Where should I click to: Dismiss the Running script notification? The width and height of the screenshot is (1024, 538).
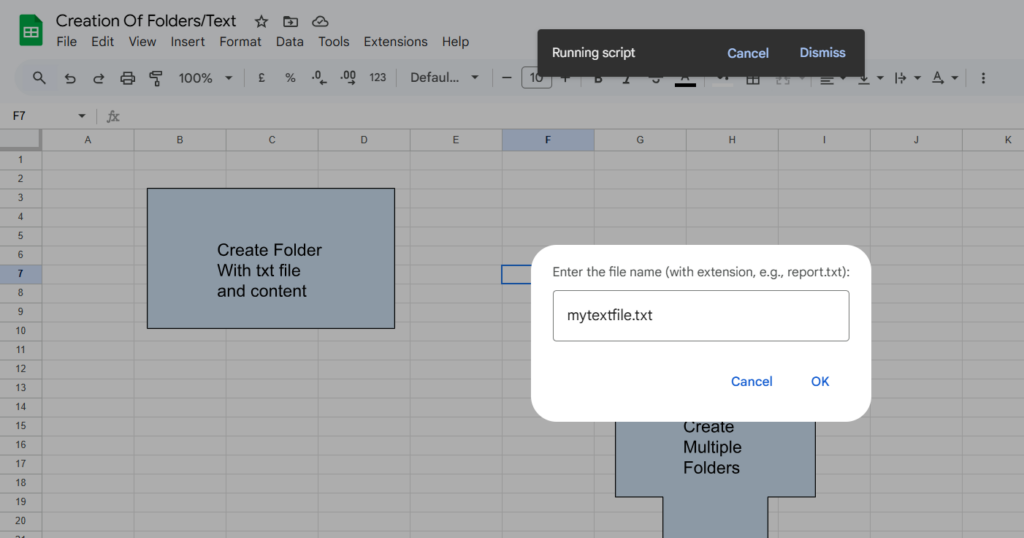click(x=822, y=53)
